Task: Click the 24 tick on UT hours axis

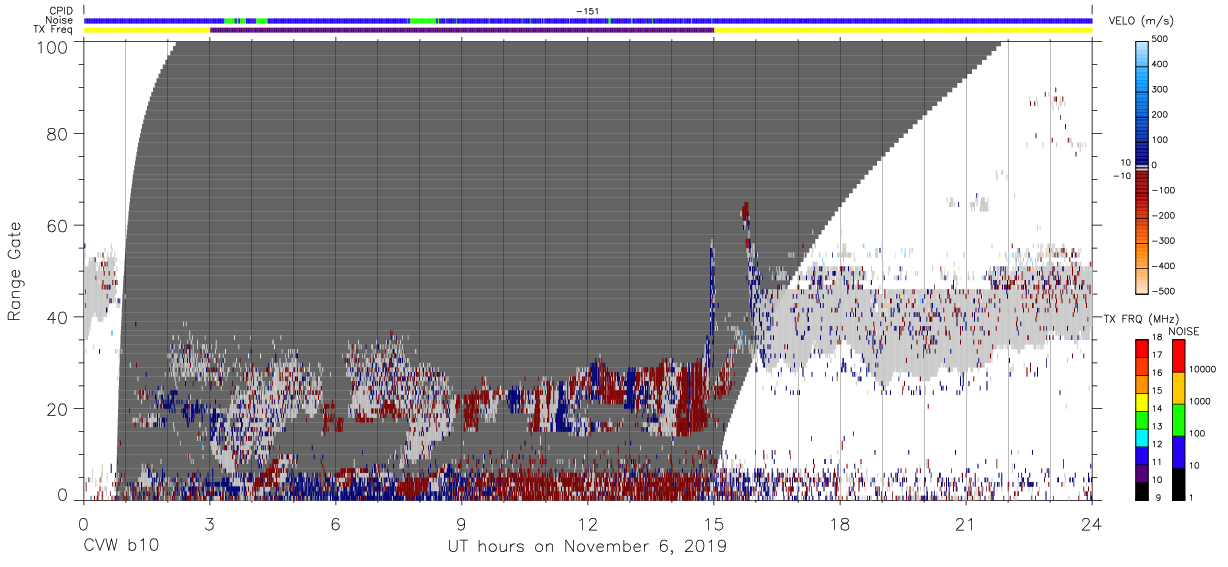Action: tap(1091, 523)
